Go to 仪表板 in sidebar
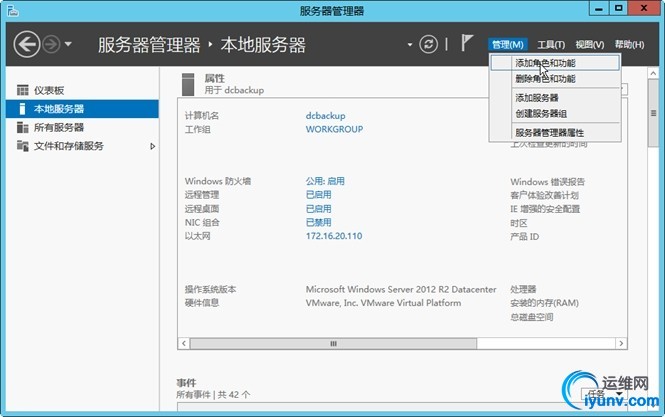The height and width of the screenshot is (417, 665). 82,90
